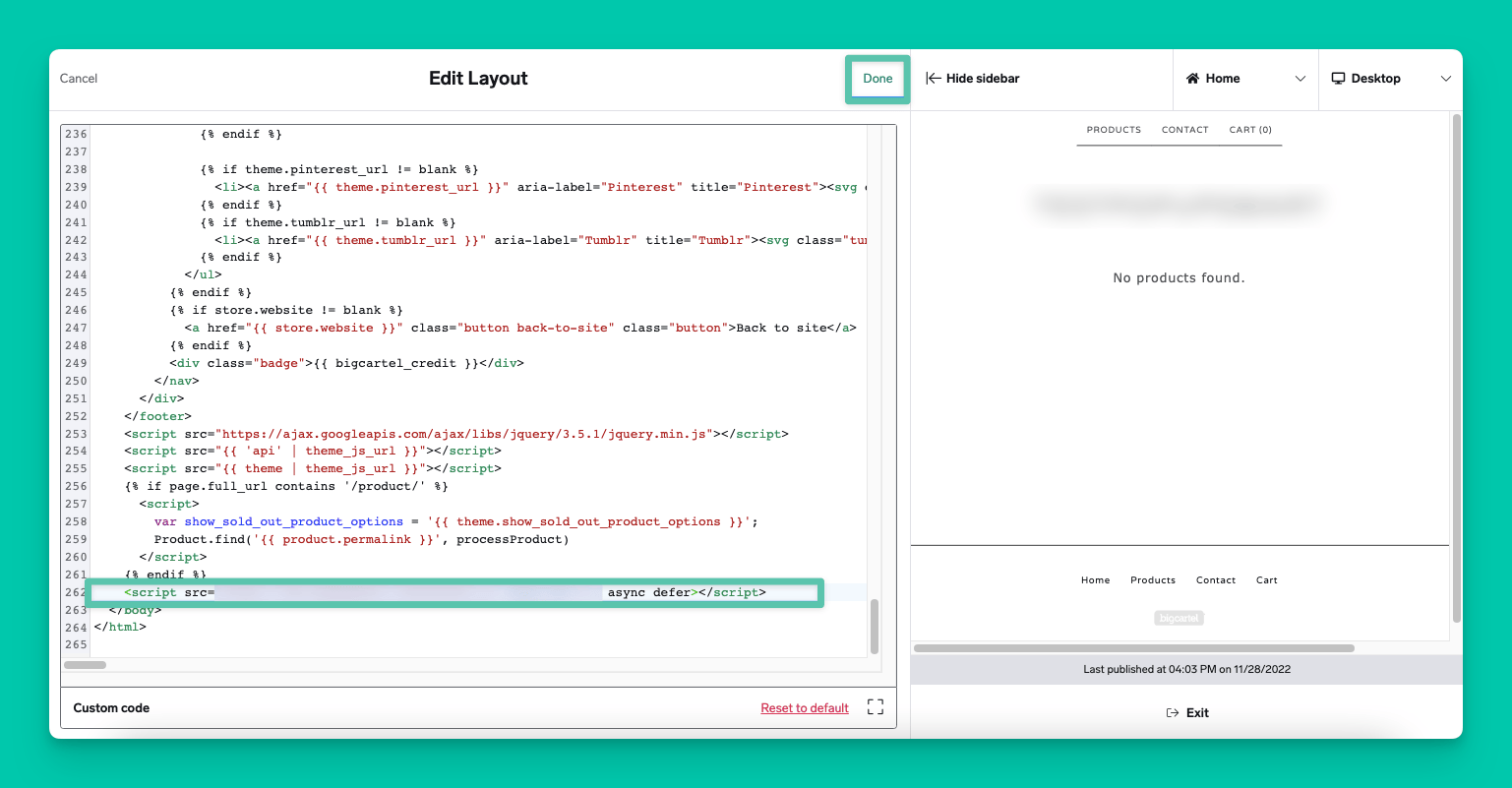Open the Desktop device dropdown
This screenshot has width=1512, height=788.
[x=1390, y=79]
